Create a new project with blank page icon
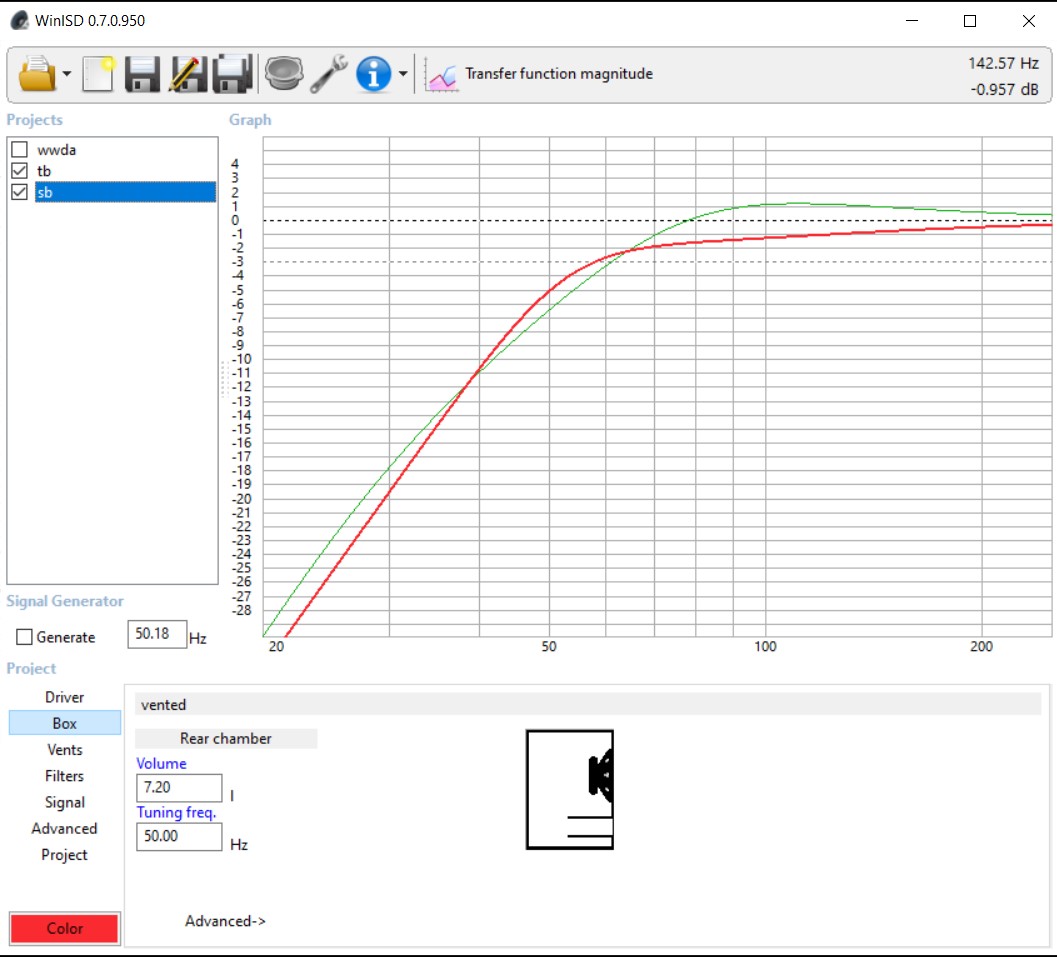The width and height of the screenshot is (1057, 957). 98,73
